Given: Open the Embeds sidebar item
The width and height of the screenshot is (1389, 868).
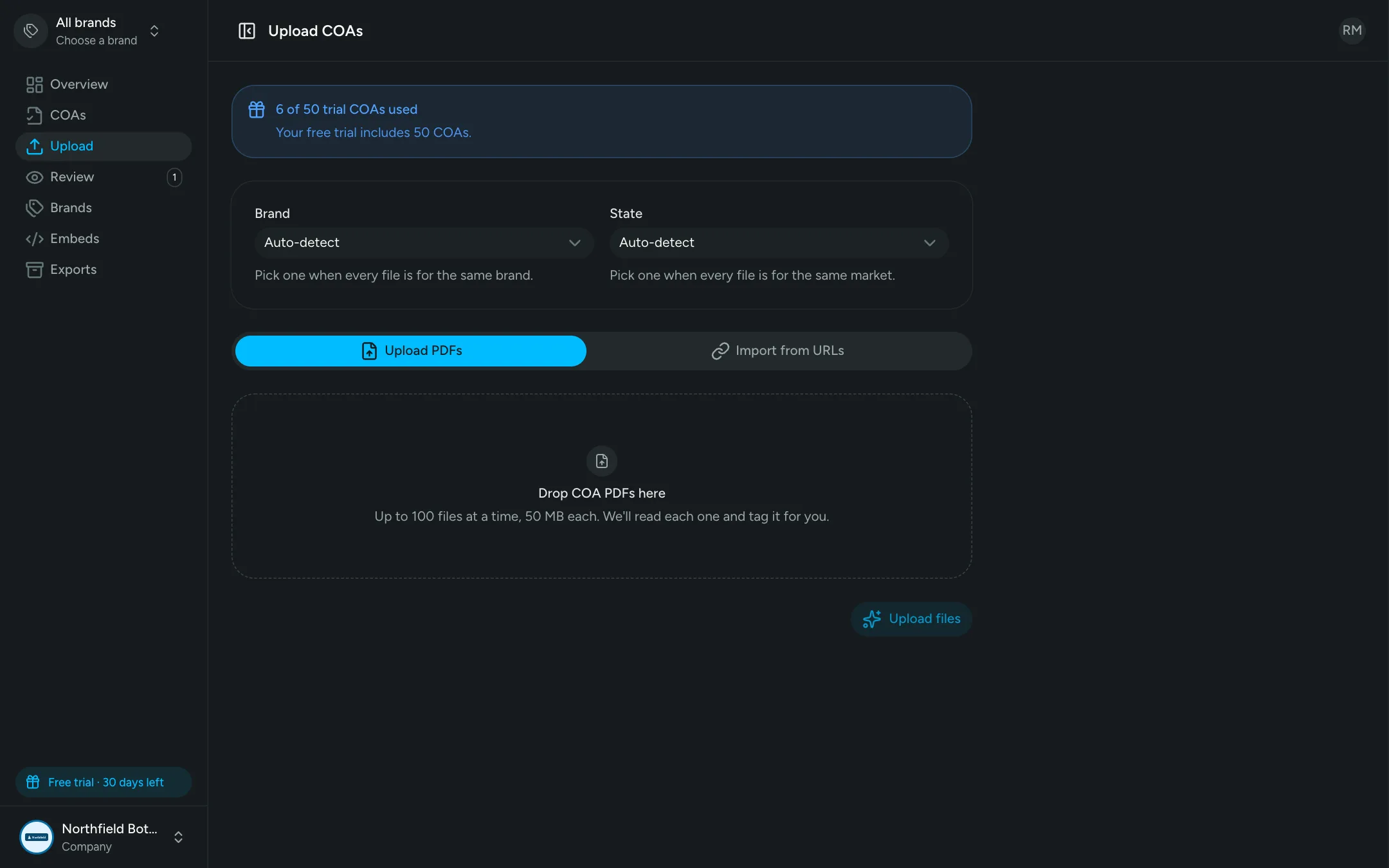Looking at the screenshot, I should click(x=104, y=239).
